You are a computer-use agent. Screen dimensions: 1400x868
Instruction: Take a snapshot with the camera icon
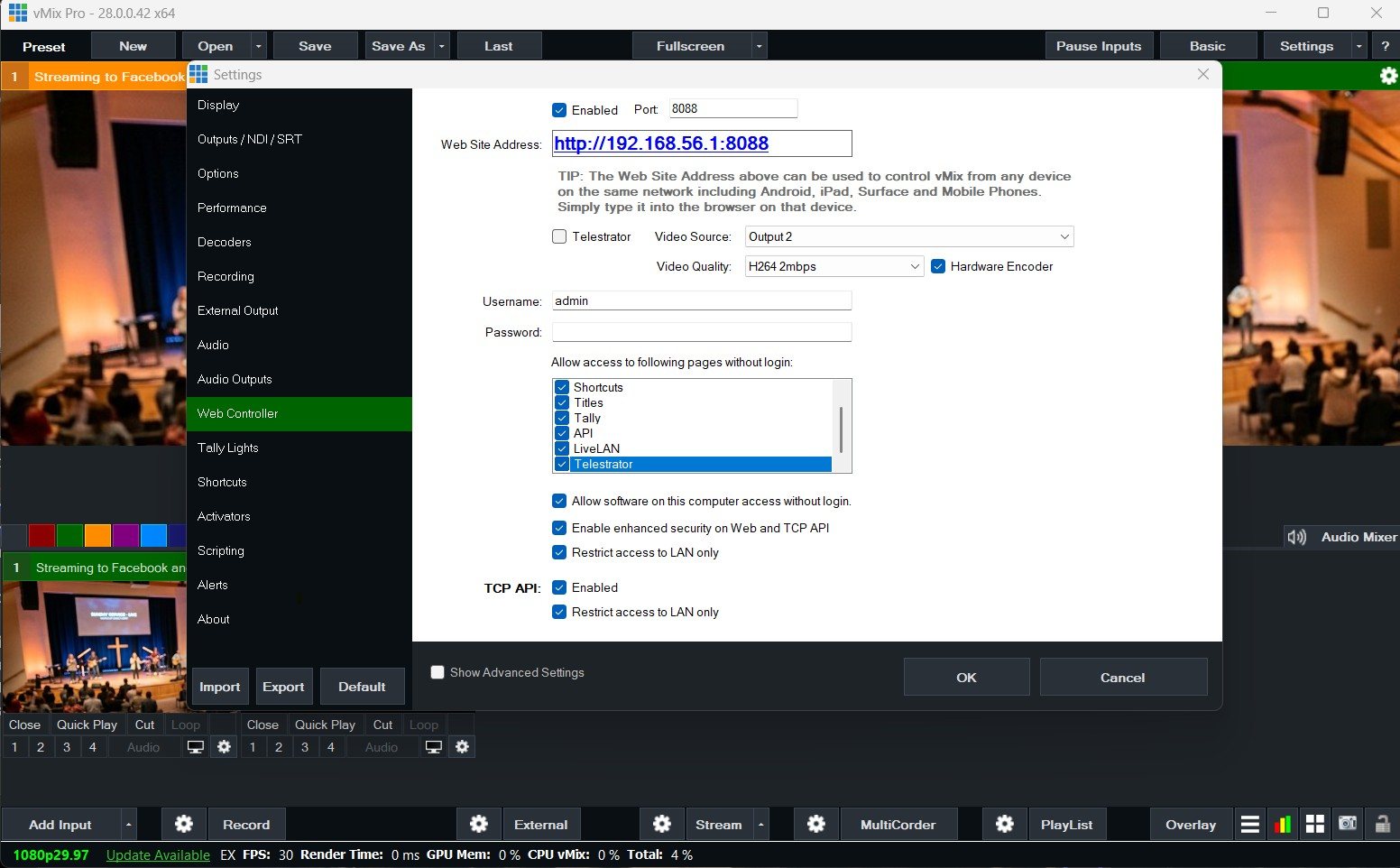pyautogui.click(x=1348, y=824)
